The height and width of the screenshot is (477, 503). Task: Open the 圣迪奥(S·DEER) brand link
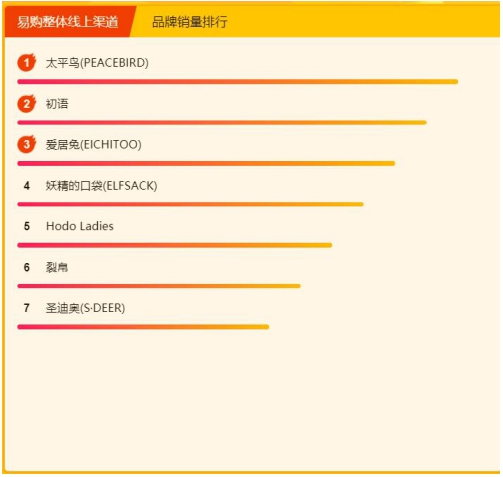85,308
